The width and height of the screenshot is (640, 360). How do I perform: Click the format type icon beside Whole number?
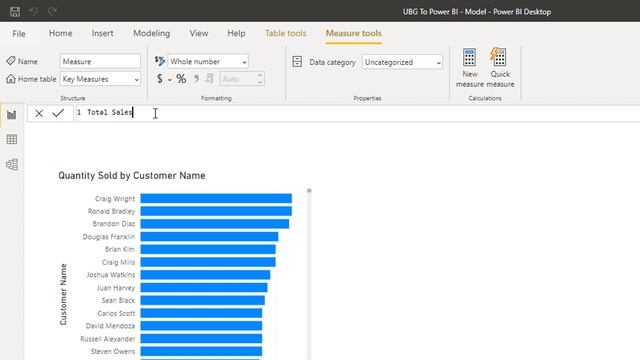coord(160,61)
